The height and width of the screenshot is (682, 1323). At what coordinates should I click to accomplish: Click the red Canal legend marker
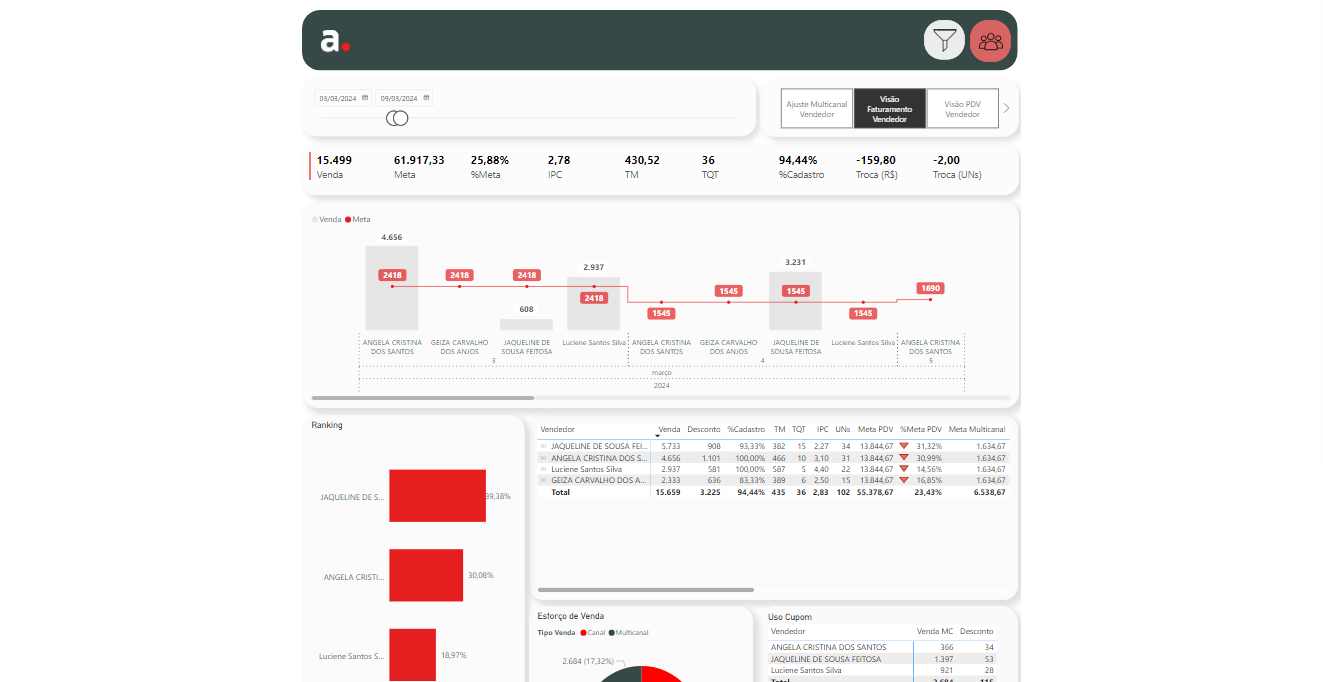point(583,633)
